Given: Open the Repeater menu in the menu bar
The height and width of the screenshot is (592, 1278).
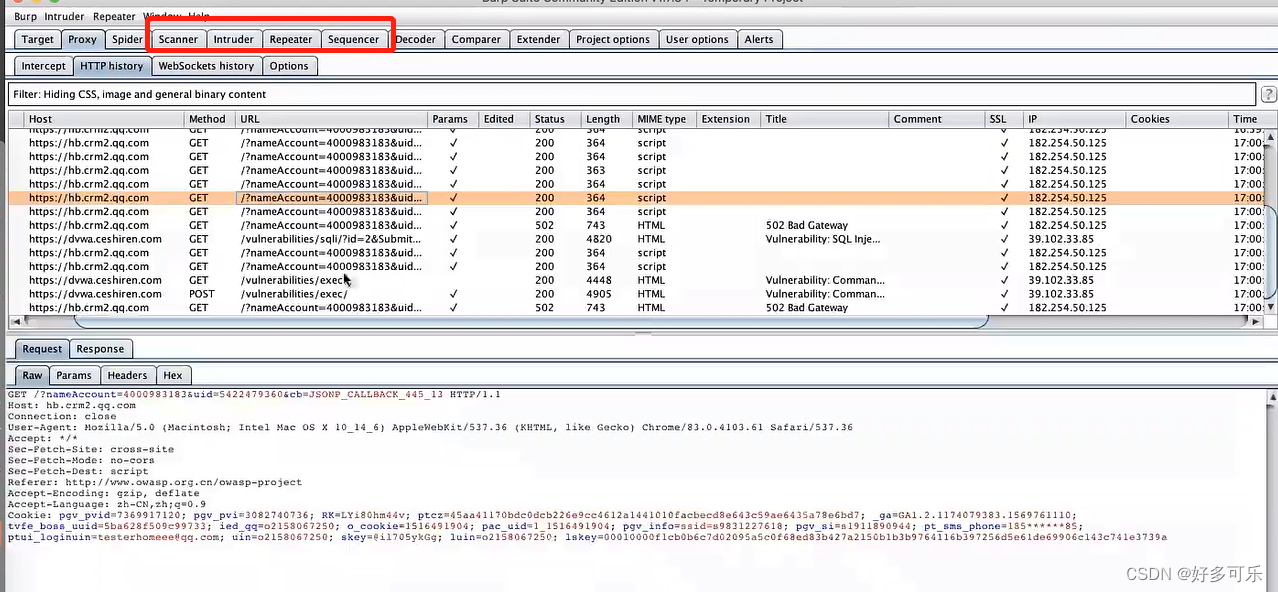Looking at the screenshot, I should (x=114, y=16).
